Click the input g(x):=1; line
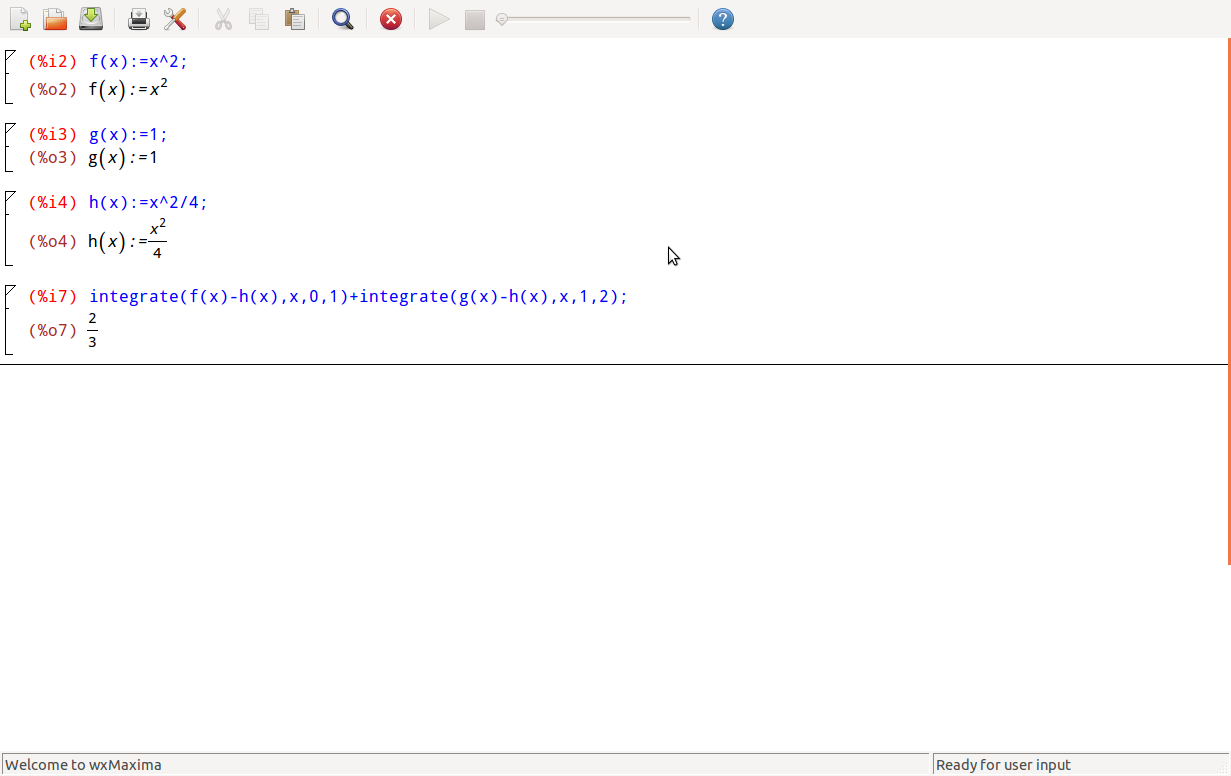The height and width of the screenshot is (776, 1231). 129,134
